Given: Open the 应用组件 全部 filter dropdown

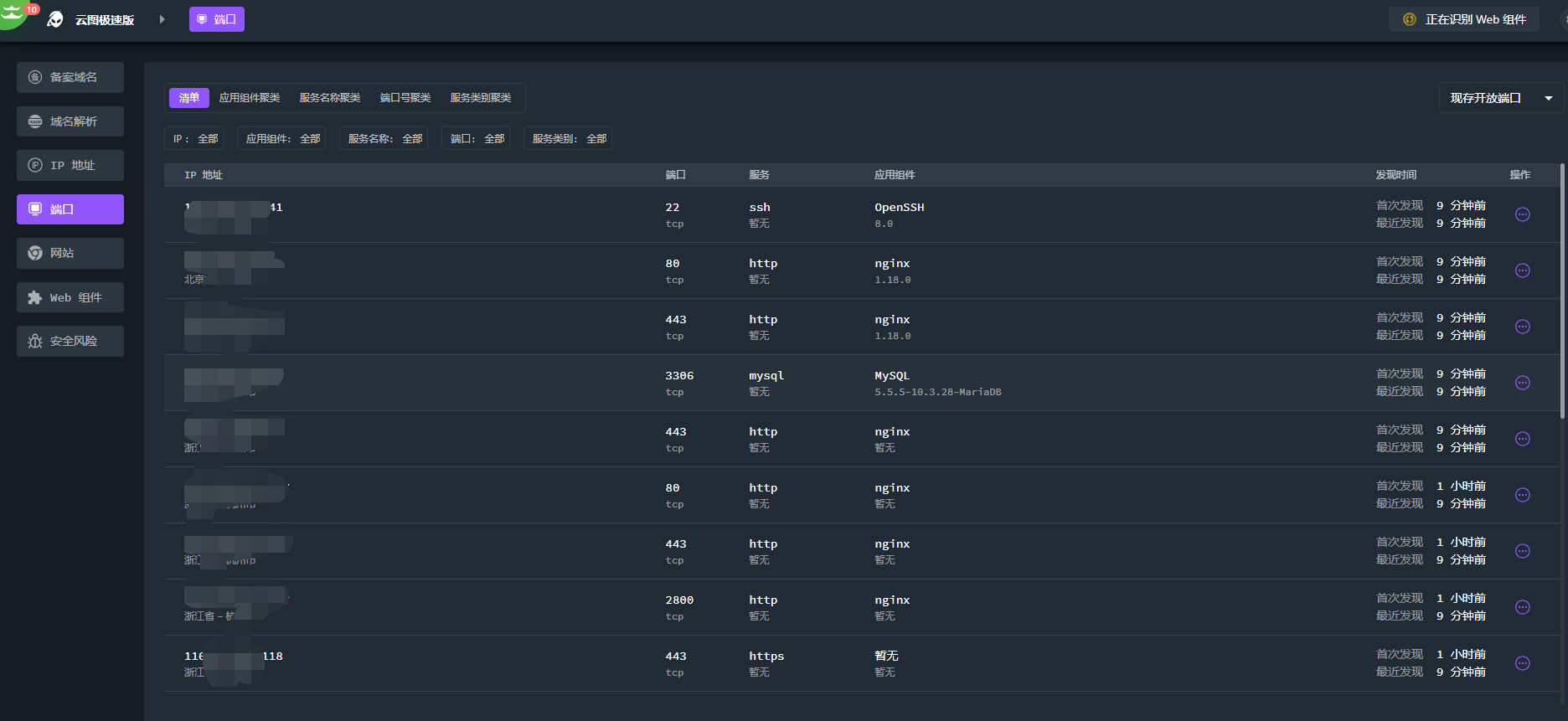Looking at the screenshot, I should click(282, 138).
